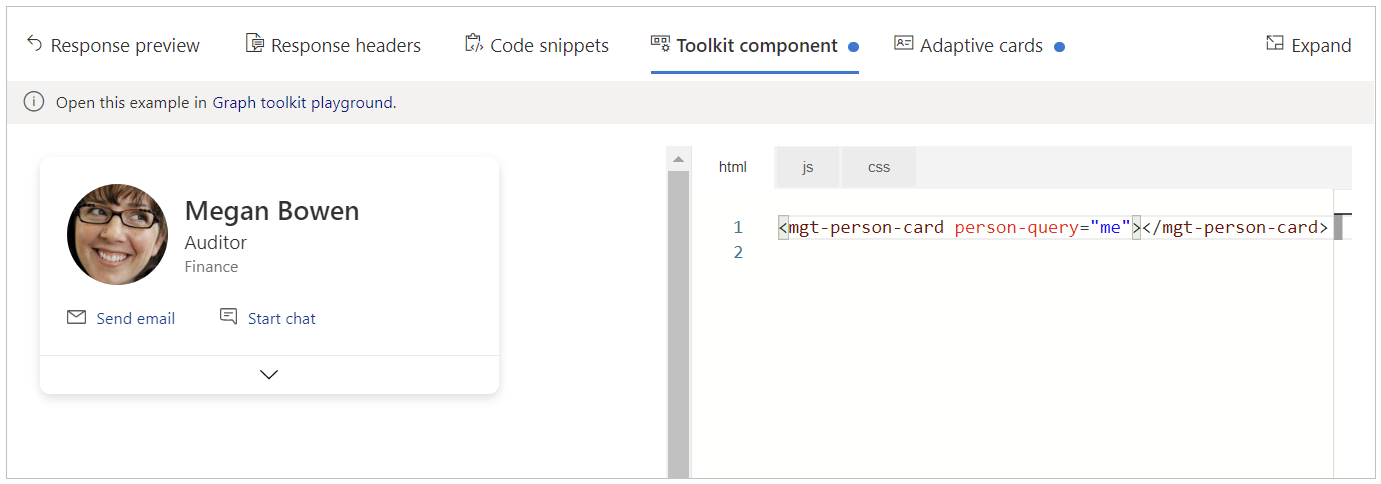Open the Graph toolkit playground link
Image resolution: width=1381 pixels, height=484 pixels.
click(x=304, y=103)
